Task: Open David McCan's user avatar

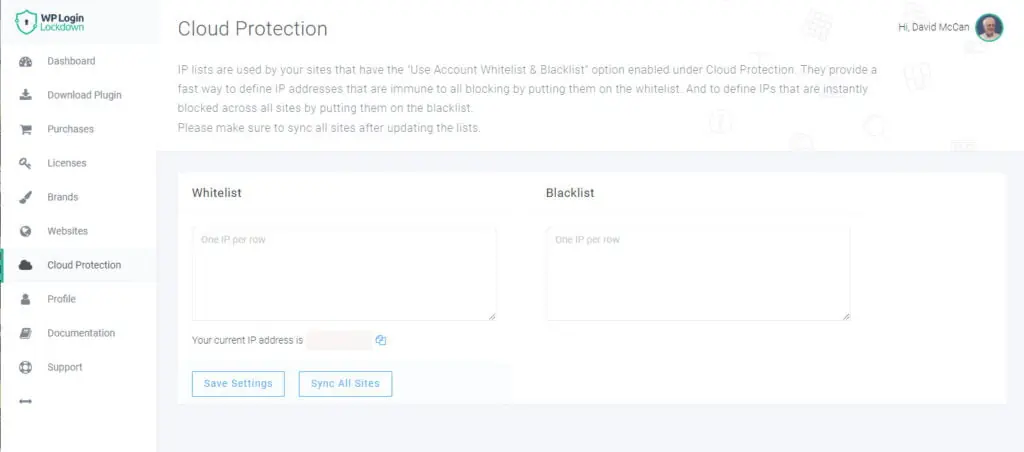Action: pyautogui.click(x=989, y=28)
